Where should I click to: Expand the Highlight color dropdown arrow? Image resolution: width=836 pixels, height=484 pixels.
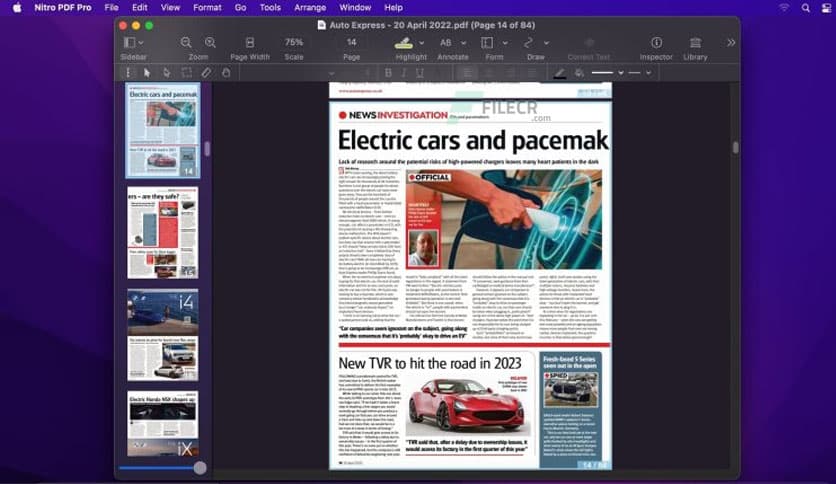[x=422, y=43]
